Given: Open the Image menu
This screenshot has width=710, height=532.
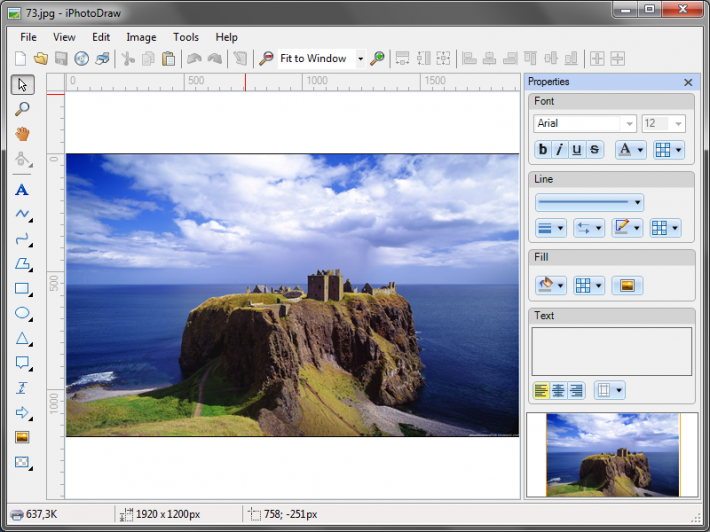Looking at the screenshot, I should coord(141,37).
